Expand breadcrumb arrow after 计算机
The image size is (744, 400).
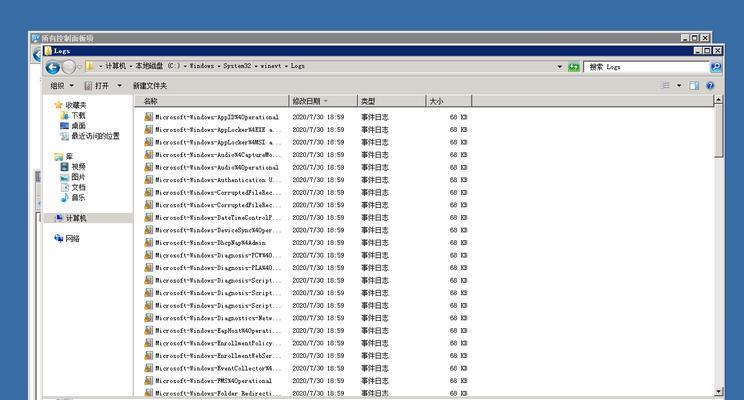(x=130, y=66)
